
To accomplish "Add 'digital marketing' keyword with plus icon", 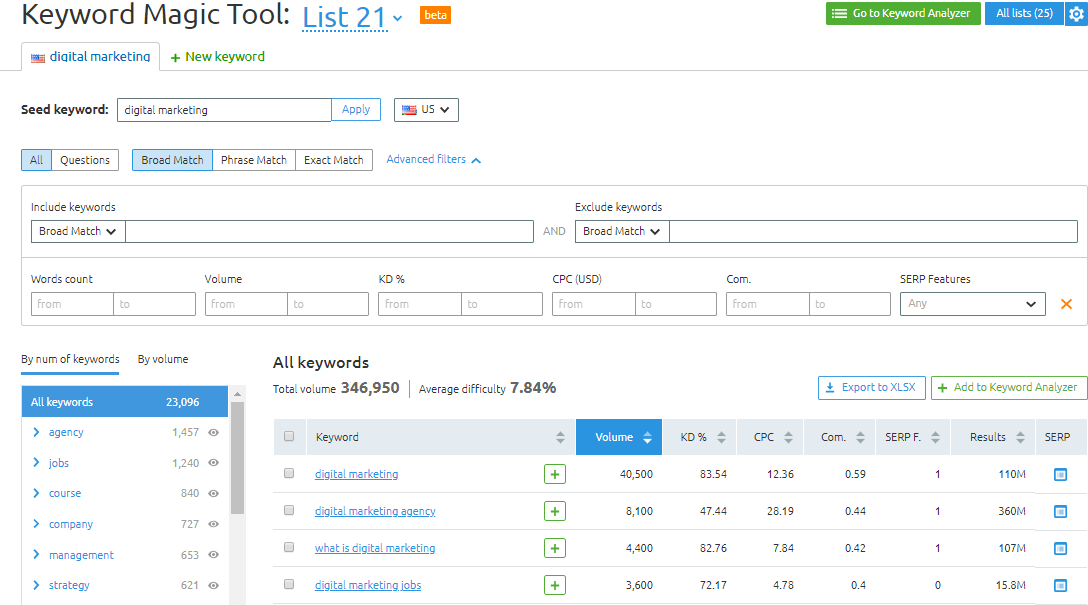I will [555, 474].
